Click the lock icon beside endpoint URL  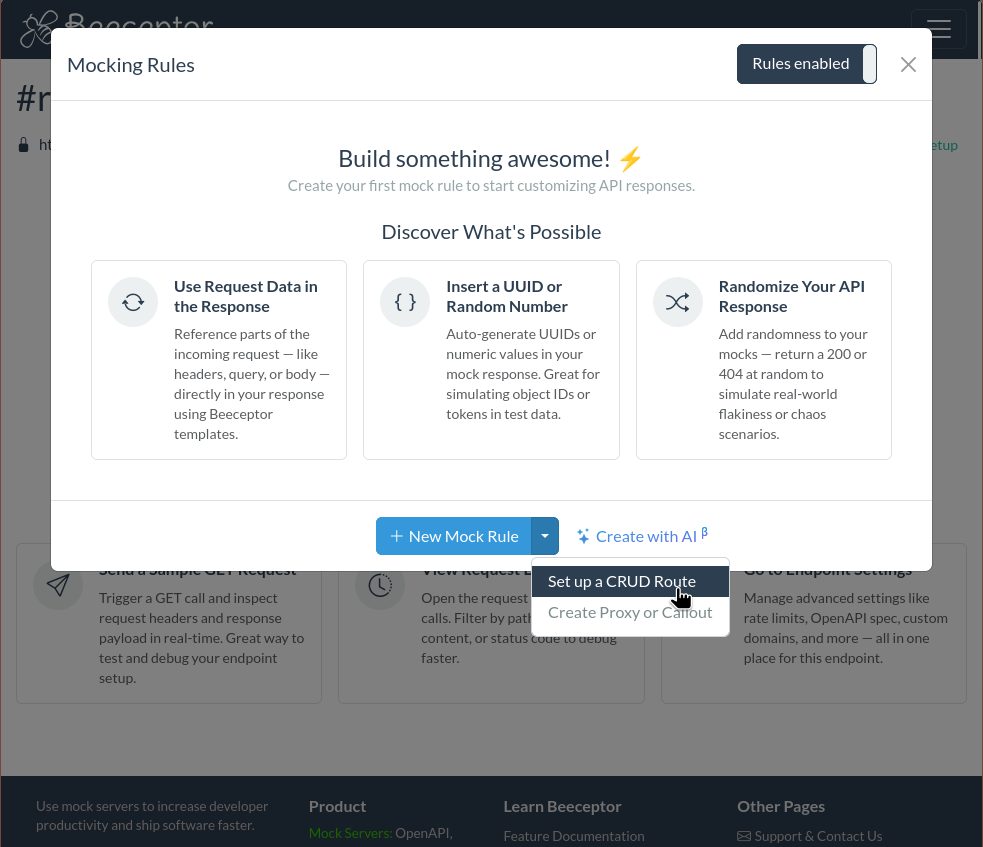(x=24, y=145)
